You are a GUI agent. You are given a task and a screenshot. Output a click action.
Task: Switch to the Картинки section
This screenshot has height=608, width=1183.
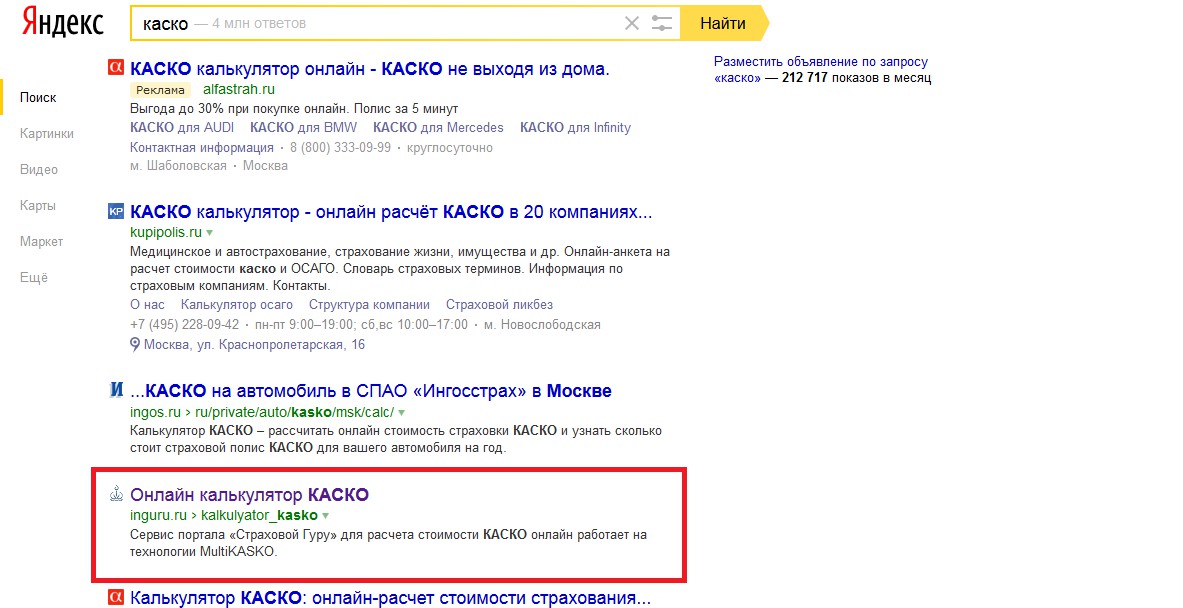[47, 134]
